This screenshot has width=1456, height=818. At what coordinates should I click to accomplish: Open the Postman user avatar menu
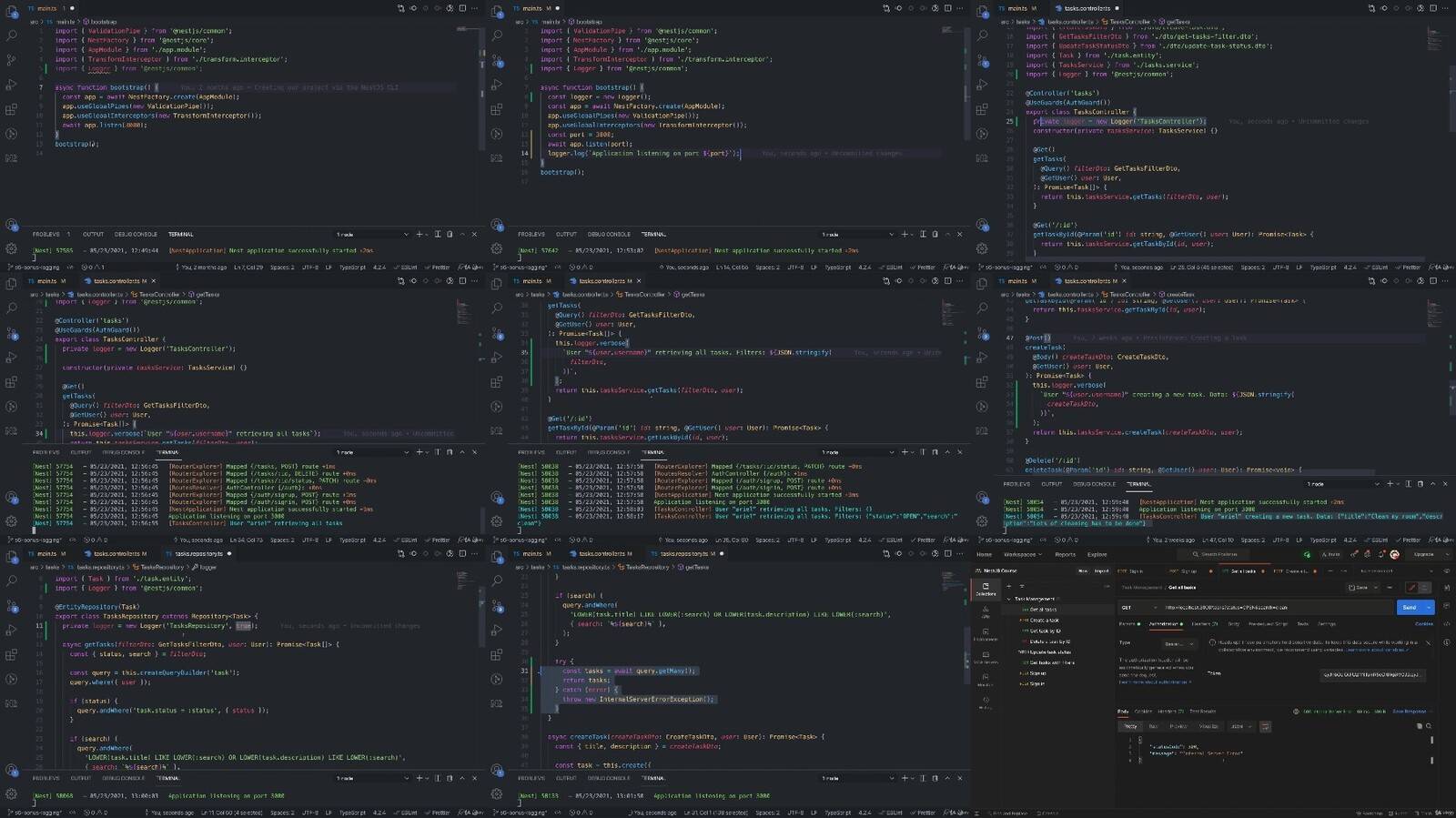click(x=1394, y=554)
